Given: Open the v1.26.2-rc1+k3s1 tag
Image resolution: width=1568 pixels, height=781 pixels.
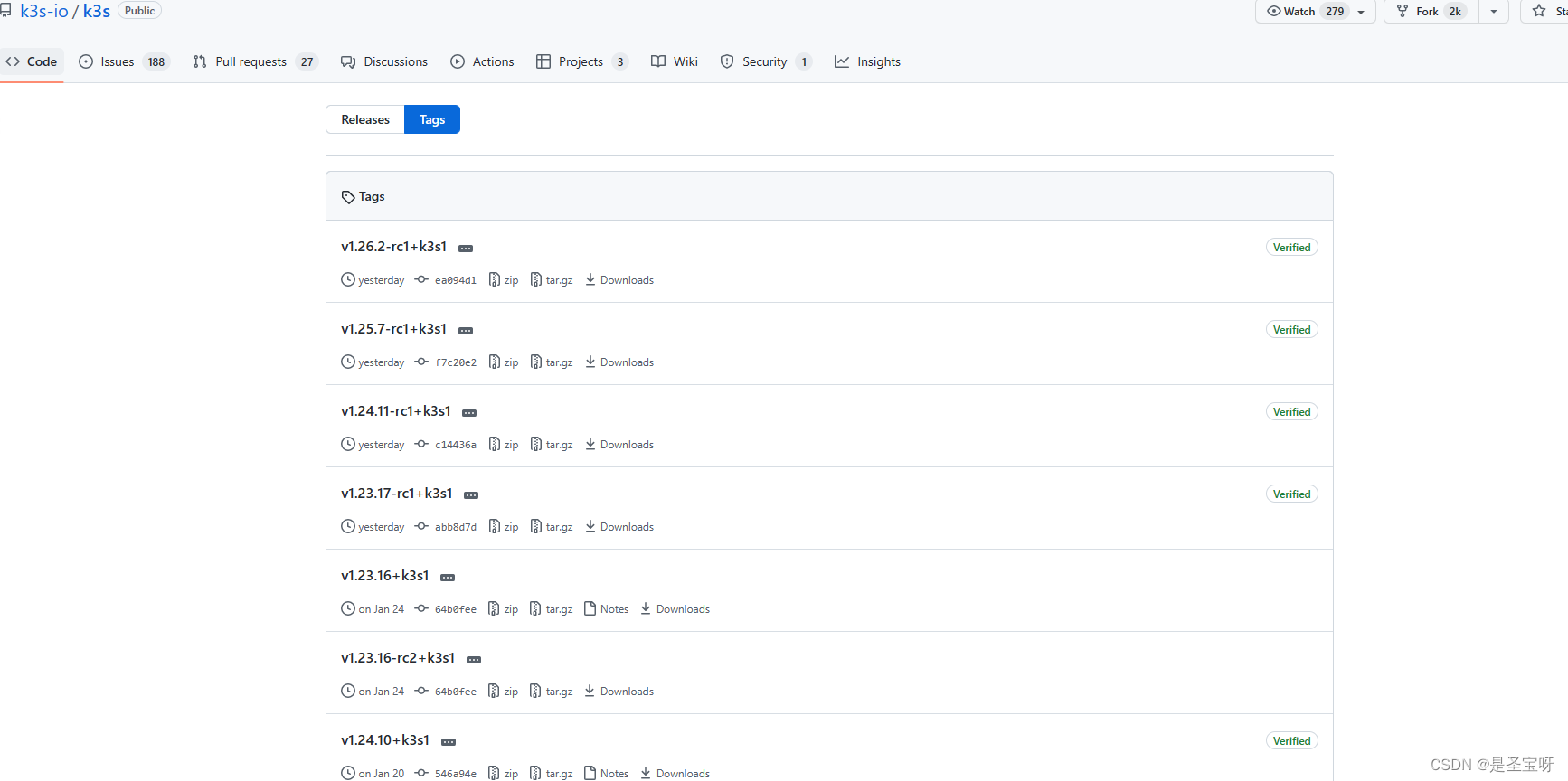Looking at the screenshot, I should coord(393,247).
